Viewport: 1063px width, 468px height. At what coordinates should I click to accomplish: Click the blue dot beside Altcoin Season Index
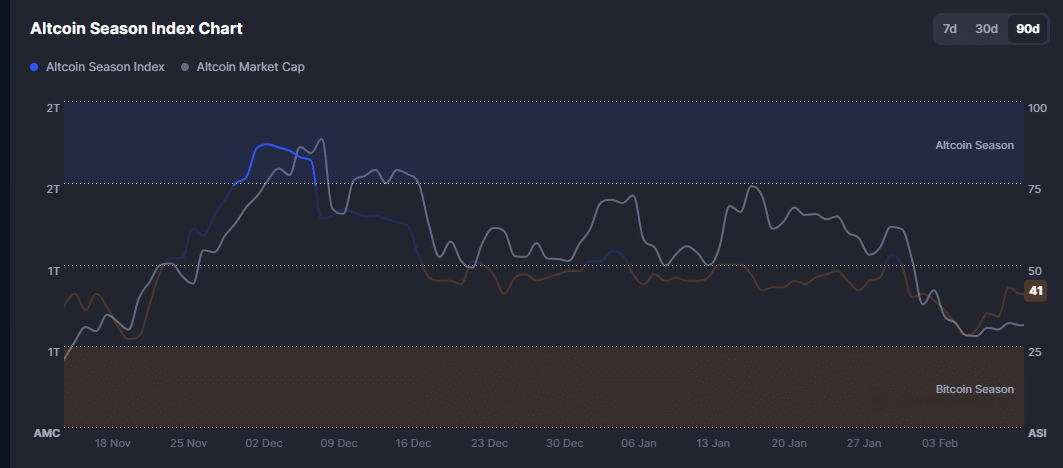[35, 67]
